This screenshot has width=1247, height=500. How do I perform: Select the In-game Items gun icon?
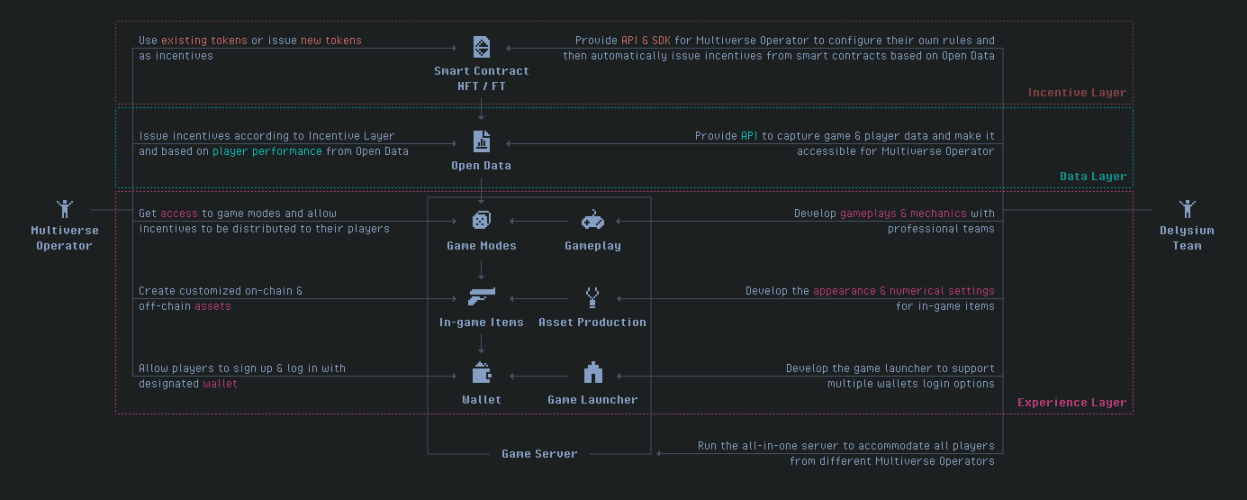pyautogui.click(x=481, y=297)
